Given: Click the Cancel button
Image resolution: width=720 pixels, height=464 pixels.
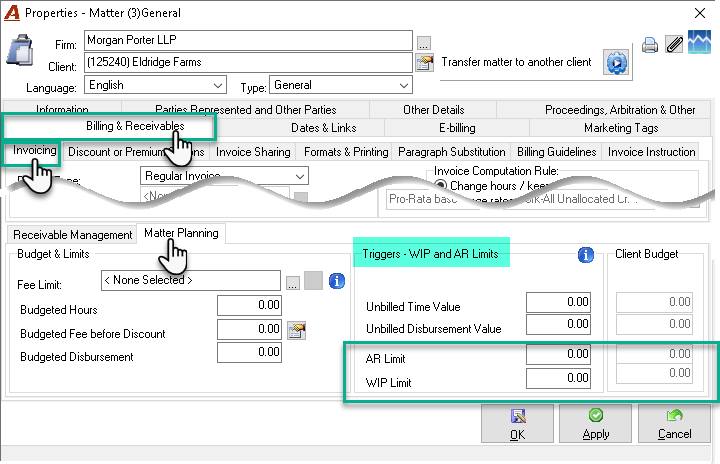Looking at the screenshot, I should pos(674,424).
